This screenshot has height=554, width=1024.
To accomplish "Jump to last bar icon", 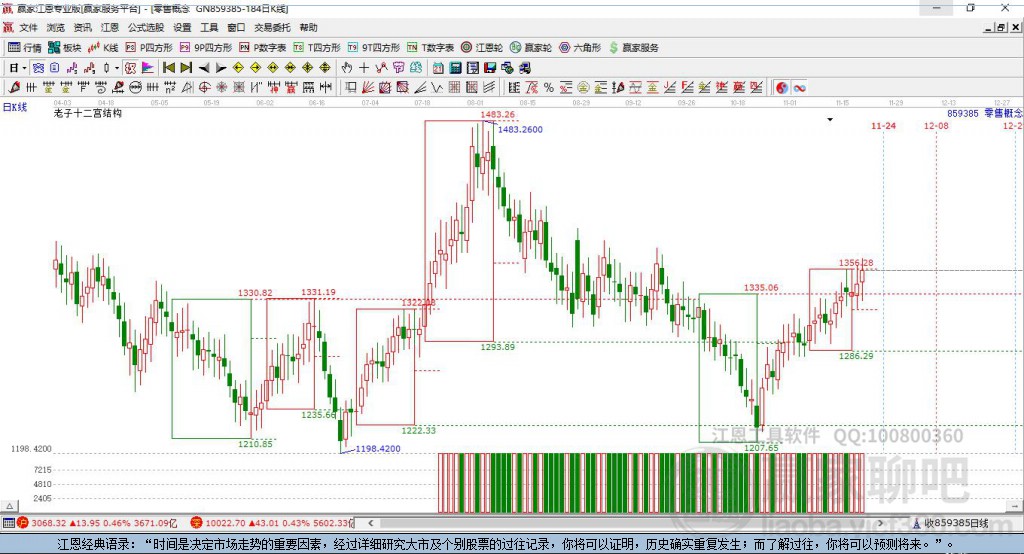I will tap(186, 68).
